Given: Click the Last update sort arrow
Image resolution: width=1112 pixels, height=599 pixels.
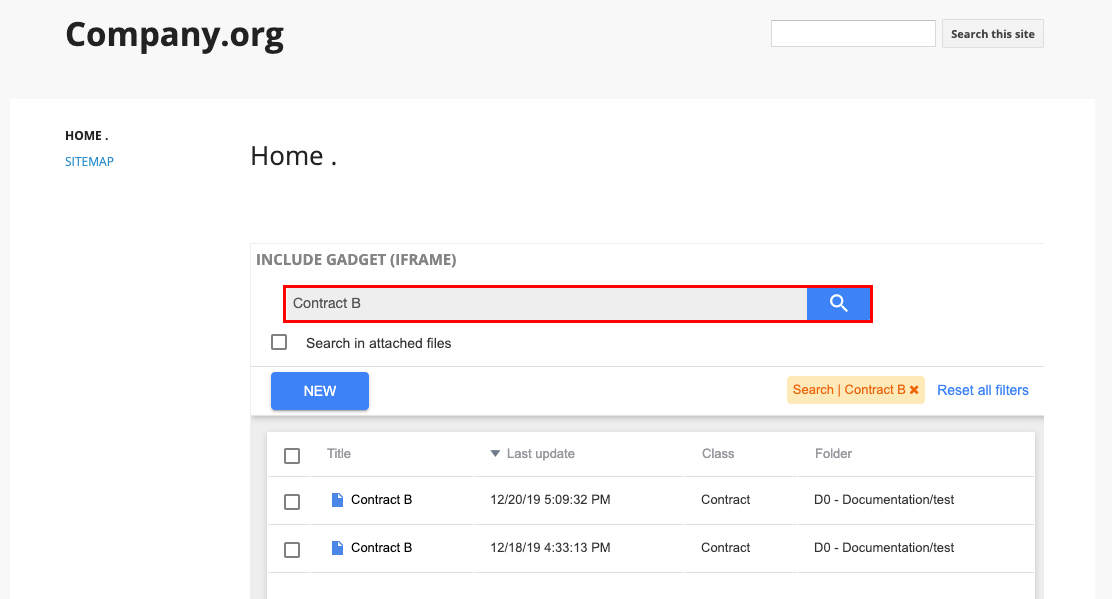Looking at the screenshot, I should [x=495, y=454].
